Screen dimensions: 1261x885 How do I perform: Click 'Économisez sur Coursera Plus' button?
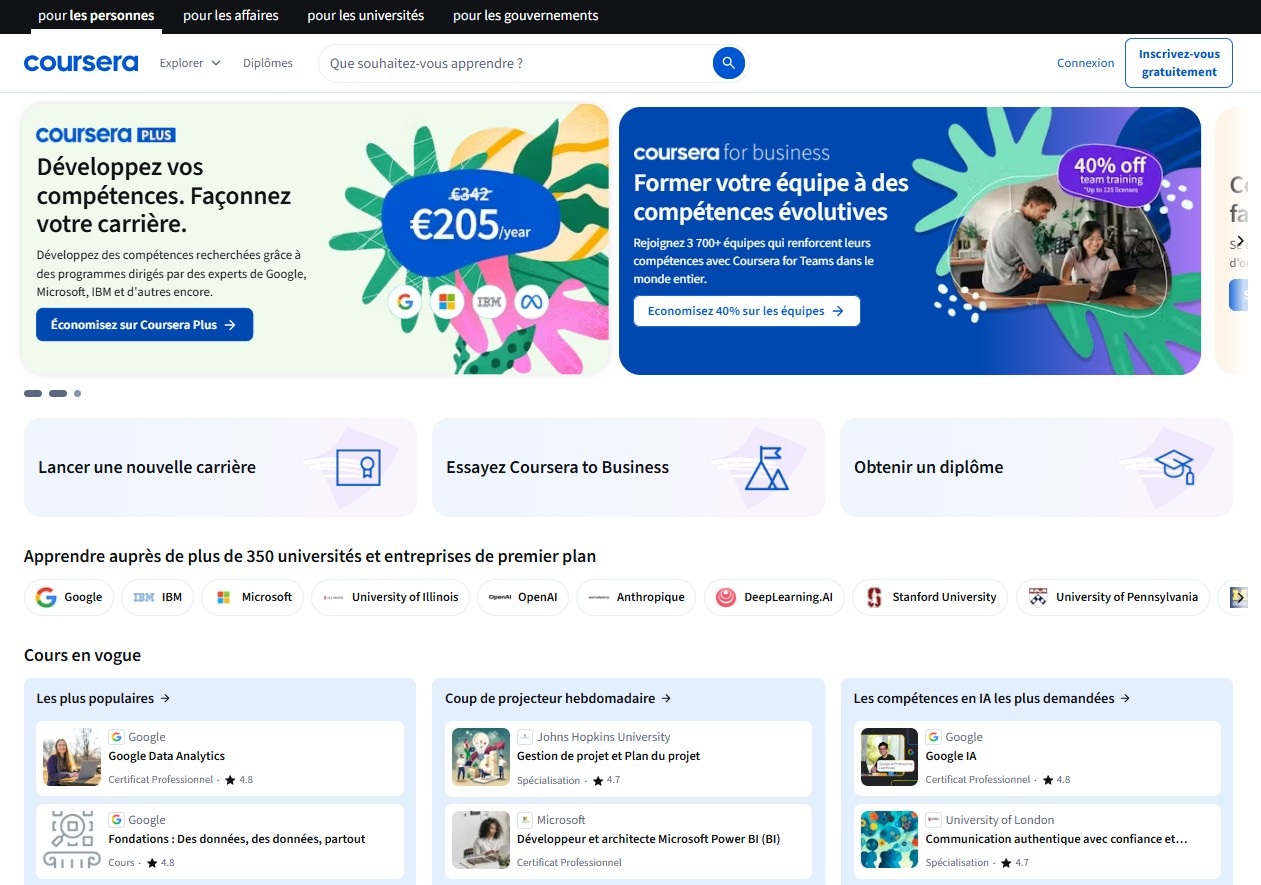click(x=144, y=325)
